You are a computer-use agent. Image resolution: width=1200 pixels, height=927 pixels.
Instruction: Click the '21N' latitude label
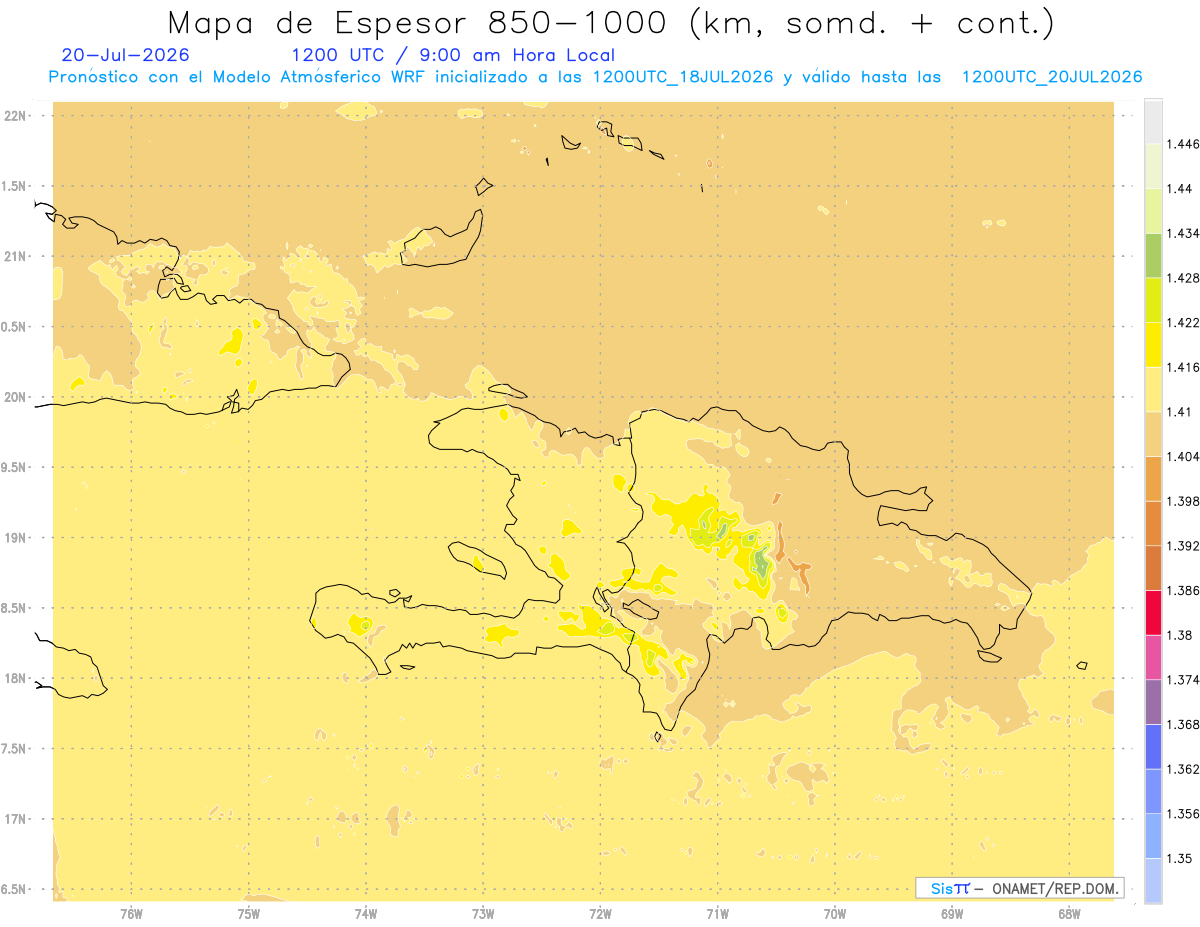point(17,257)
